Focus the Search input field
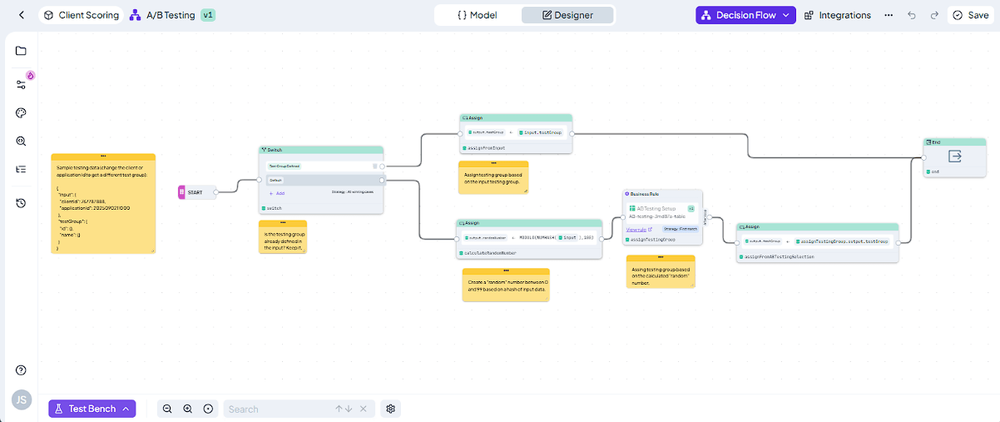 (x=278, y=409)
